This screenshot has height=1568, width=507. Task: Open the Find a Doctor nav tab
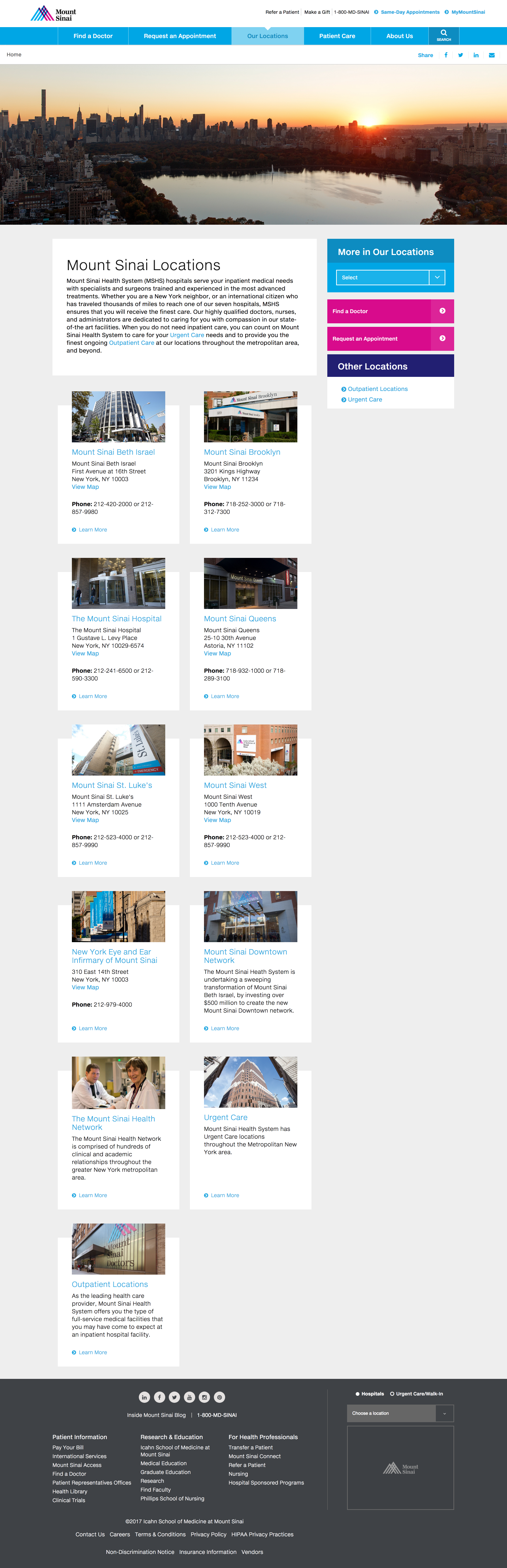(93, 36)
